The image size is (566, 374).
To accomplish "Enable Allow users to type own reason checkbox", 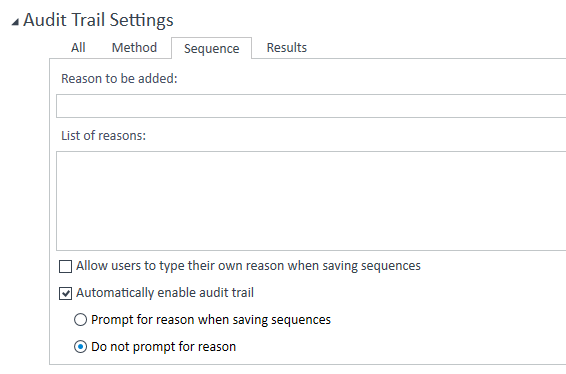I will (x=65, y=266).
